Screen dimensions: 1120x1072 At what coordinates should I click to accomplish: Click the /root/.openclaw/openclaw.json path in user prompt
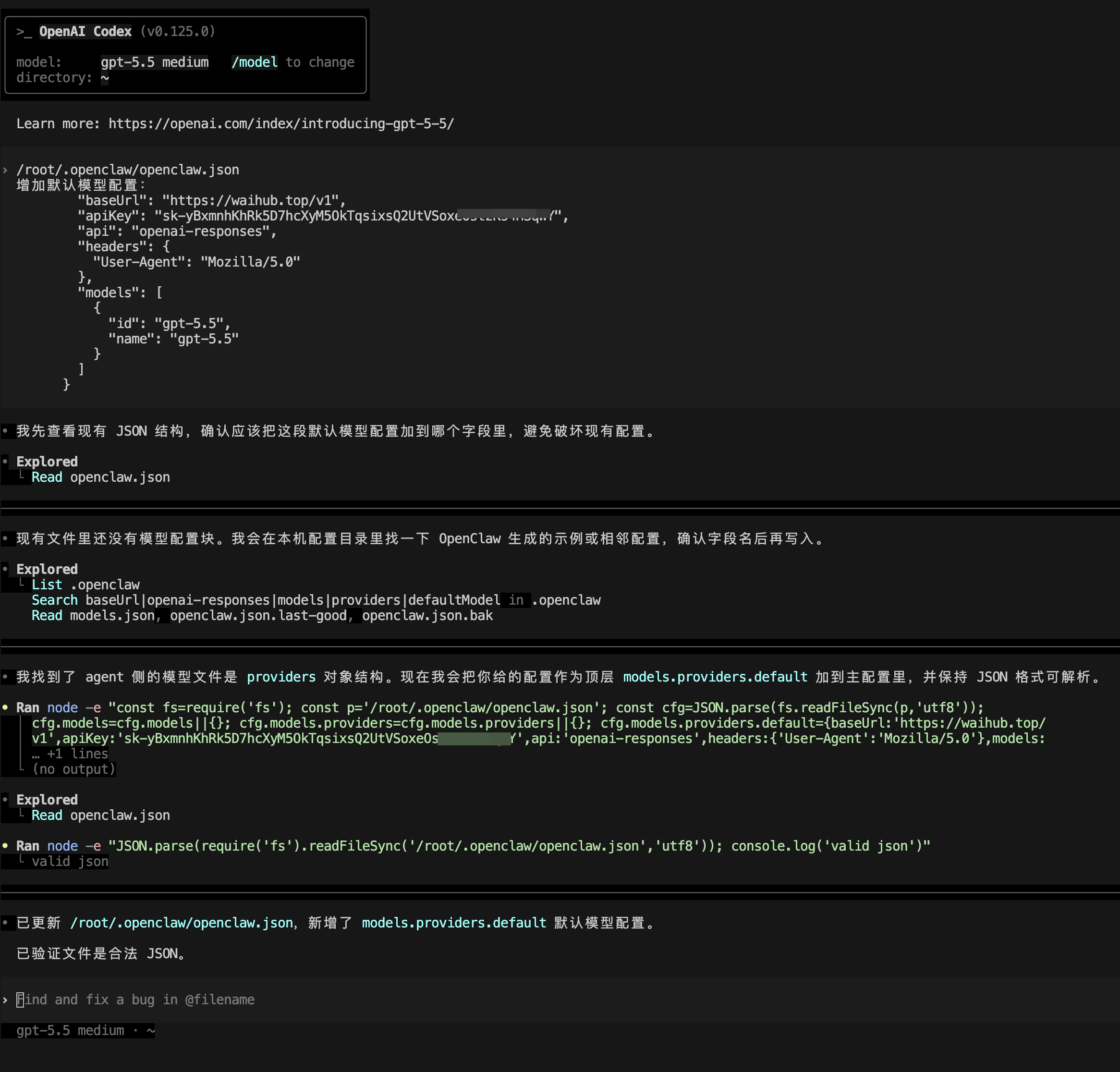tap(127, 170)
